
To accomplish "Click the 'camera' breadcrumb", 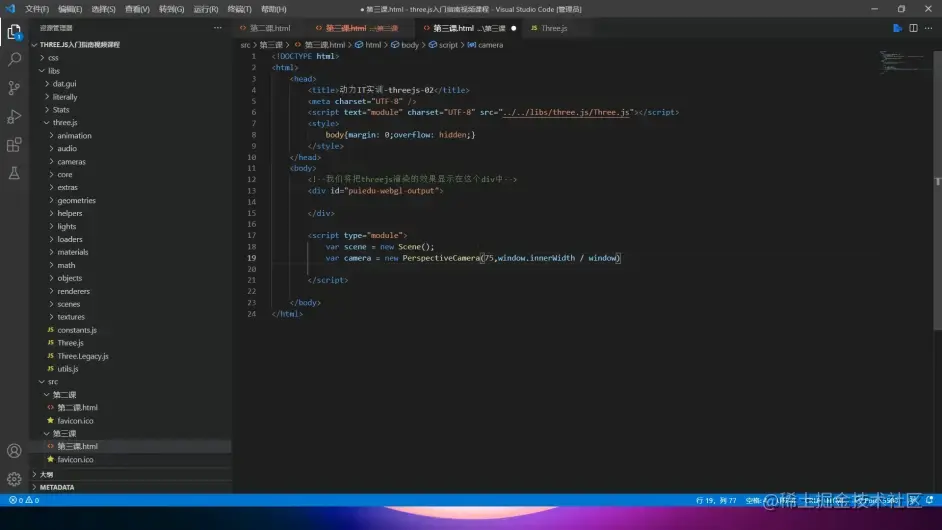I will click(x=490, y=45).
